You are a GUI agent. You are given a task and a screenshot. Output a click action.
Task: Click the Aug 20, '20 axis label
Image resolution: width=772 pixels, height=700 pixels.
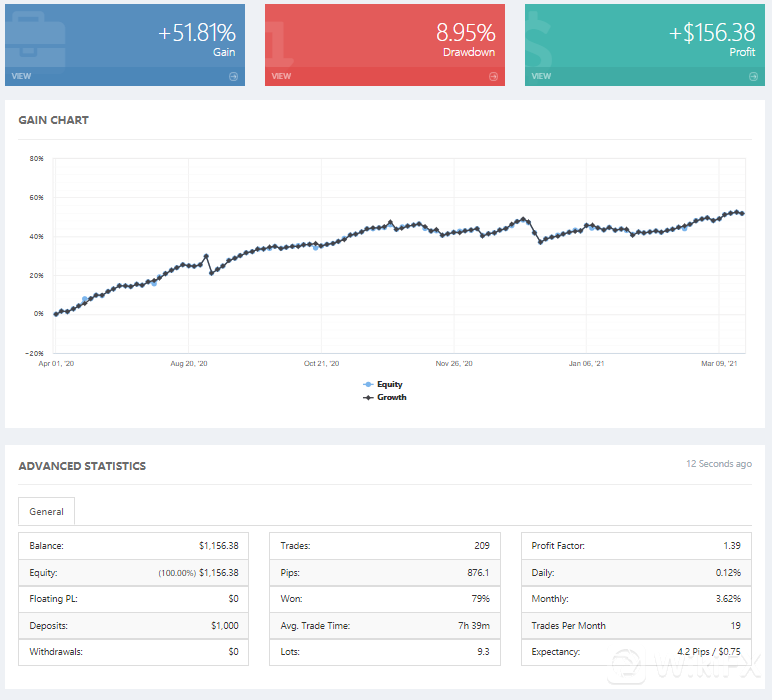pyautogui.click(x=189, y=364)
